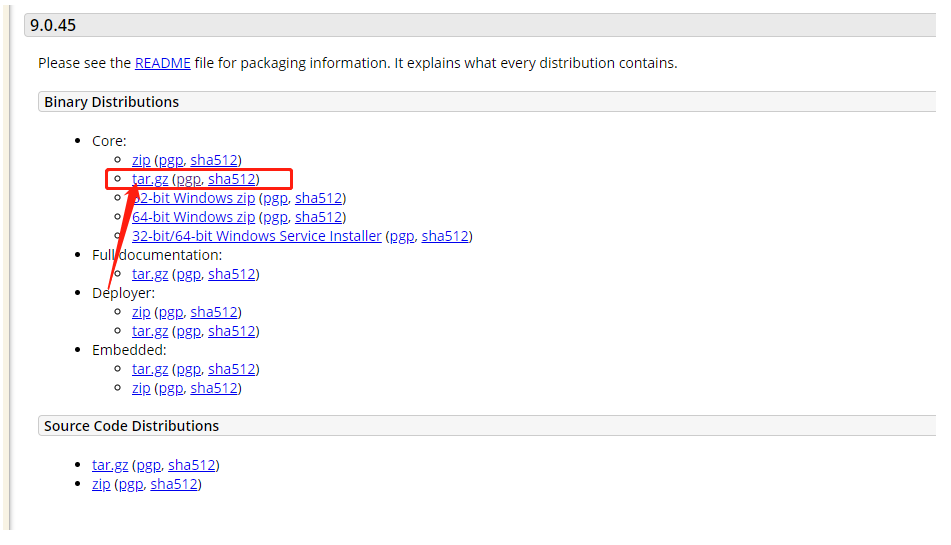Download the 32-bit Windows zip

pos(200,198)
